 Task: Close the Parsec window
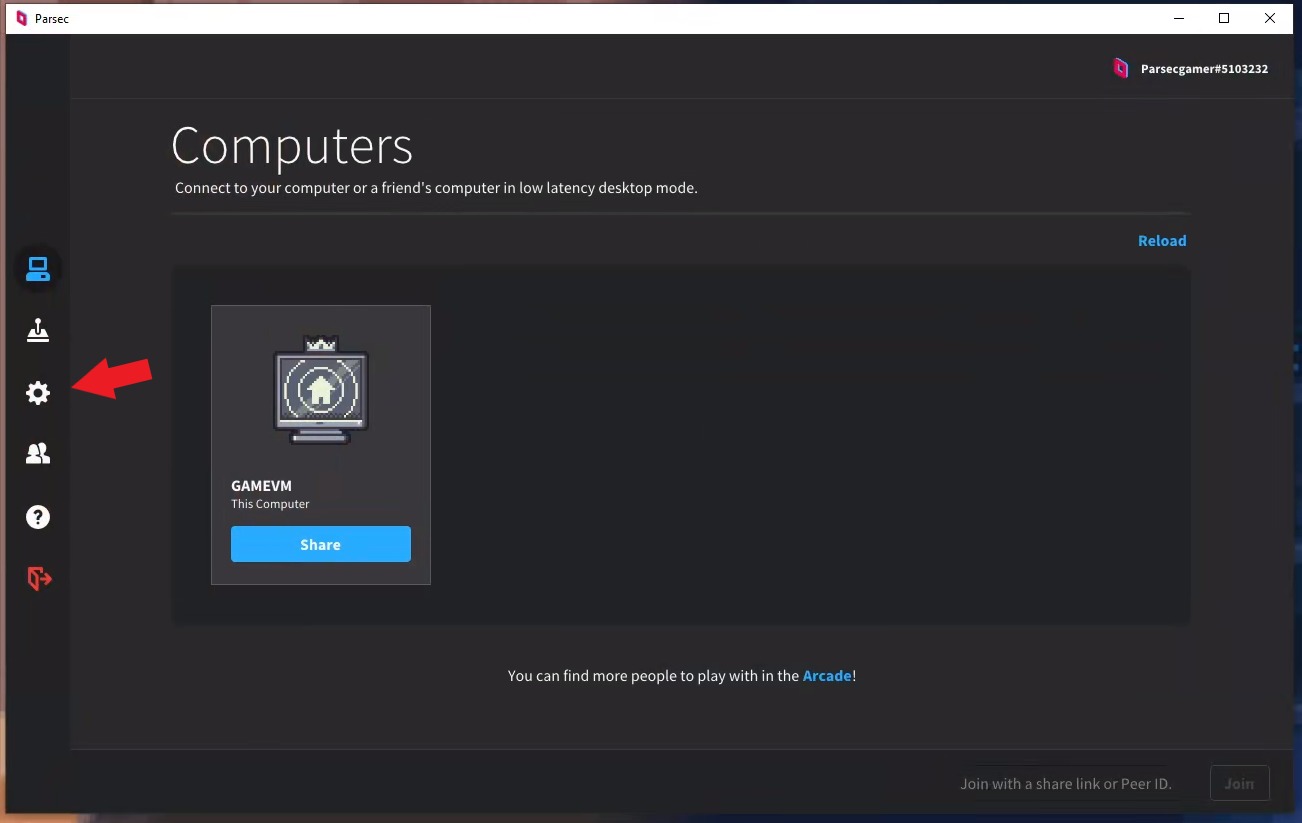[1270, 18]
